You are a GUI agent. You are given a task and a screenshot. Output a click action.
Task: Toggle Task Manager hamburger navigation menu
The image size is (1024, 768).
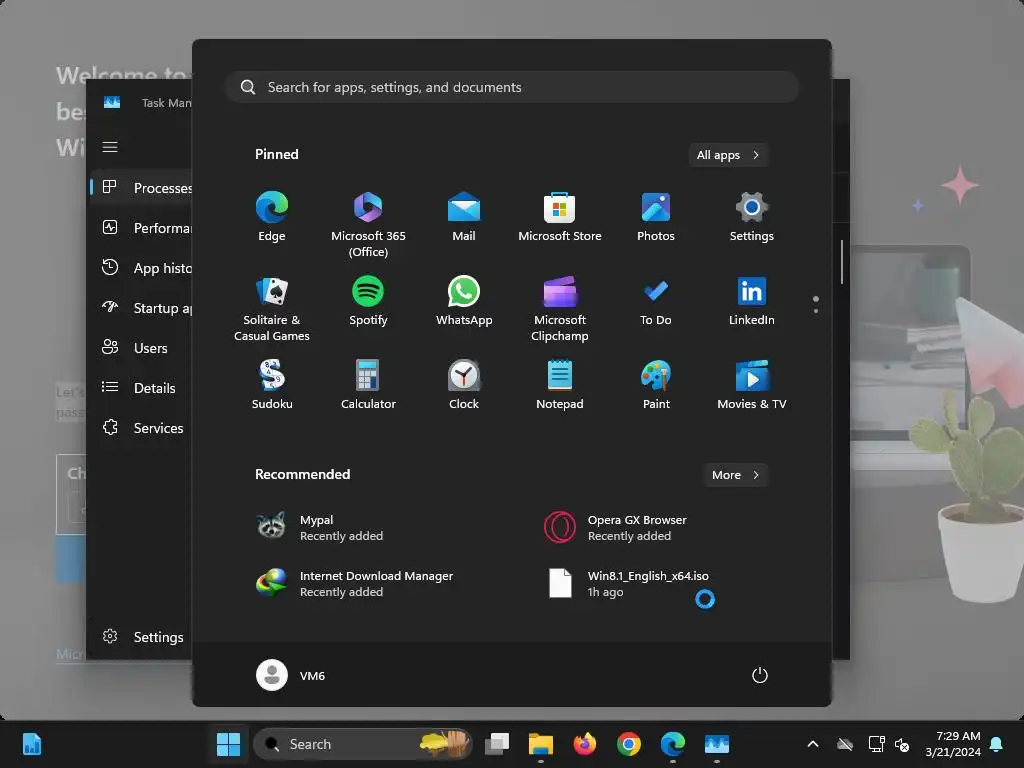(110, 147)
